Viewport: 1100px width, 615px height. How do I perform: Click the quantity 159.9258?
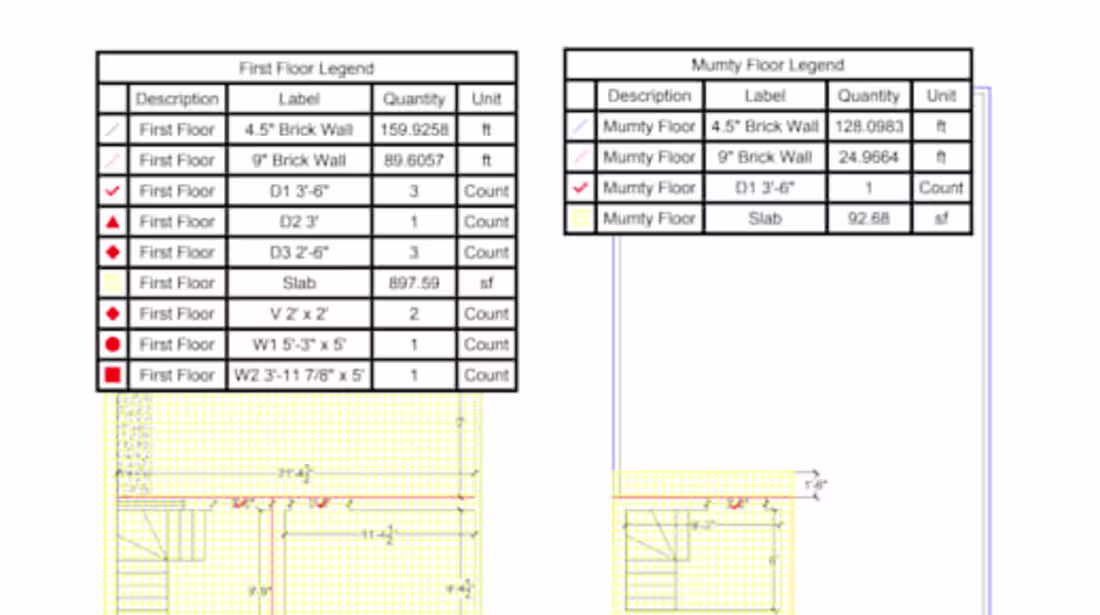414,130
